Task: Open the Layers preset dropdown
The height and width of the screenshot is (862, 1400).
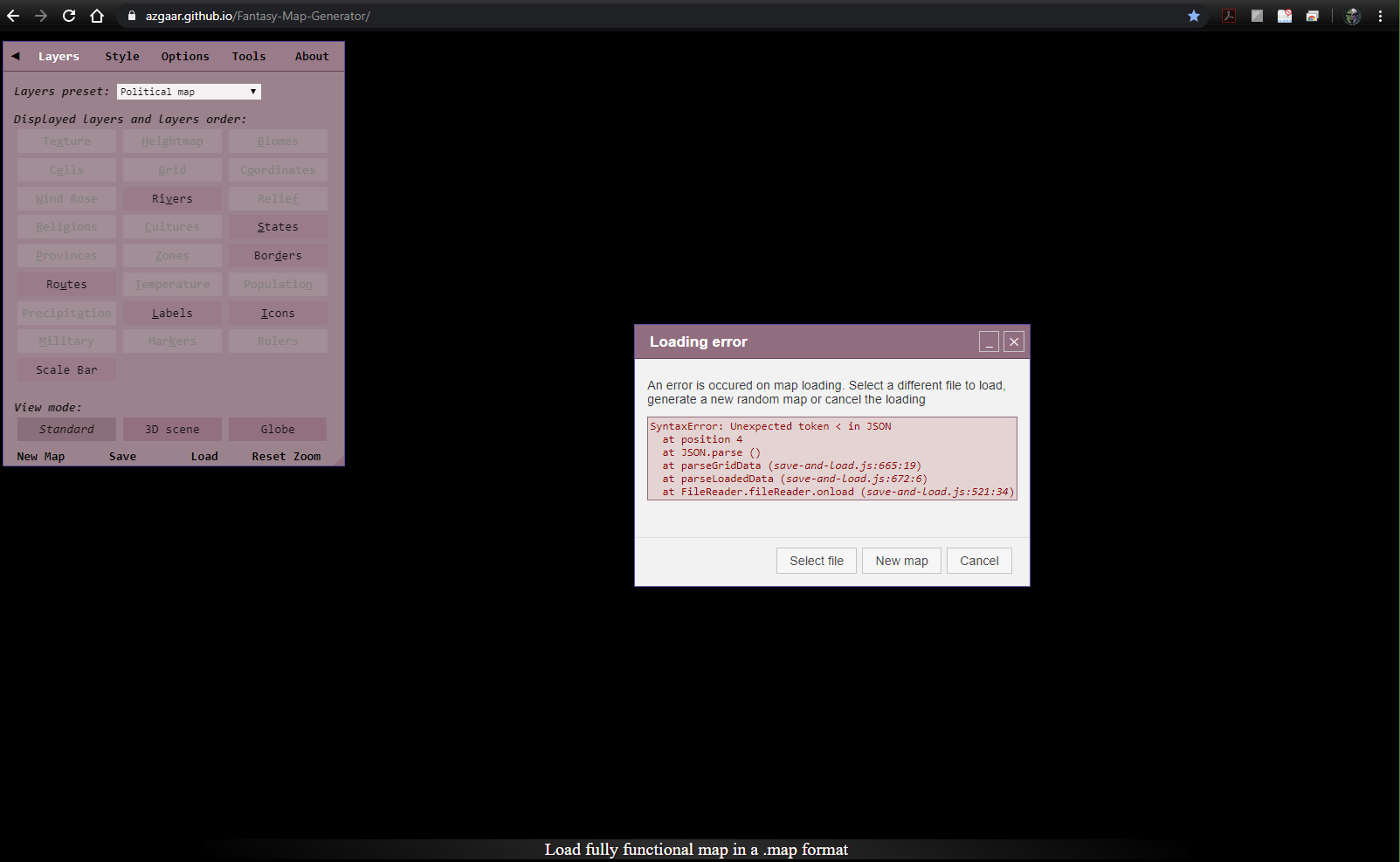Action: 189,92
